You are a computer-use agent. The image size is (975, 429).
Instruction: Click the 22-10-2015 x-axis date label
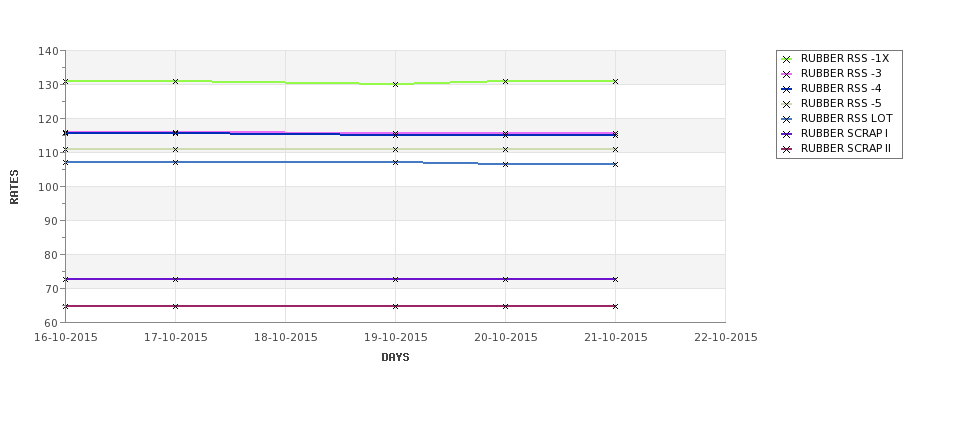click(x=726, y=338)
